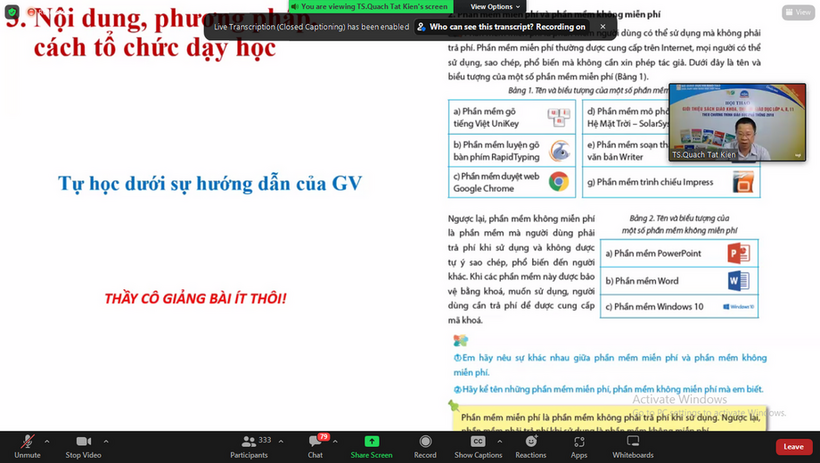Click the Live Transcription enabled notification
This screenshot has height=463, width=820.
[x=310, y=27]
